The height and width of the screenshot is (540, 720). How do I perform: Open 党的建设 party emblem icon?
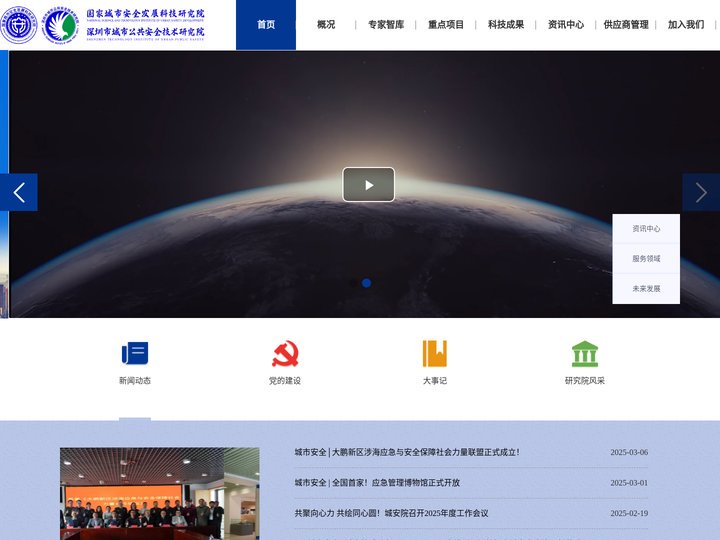[285, 353]
